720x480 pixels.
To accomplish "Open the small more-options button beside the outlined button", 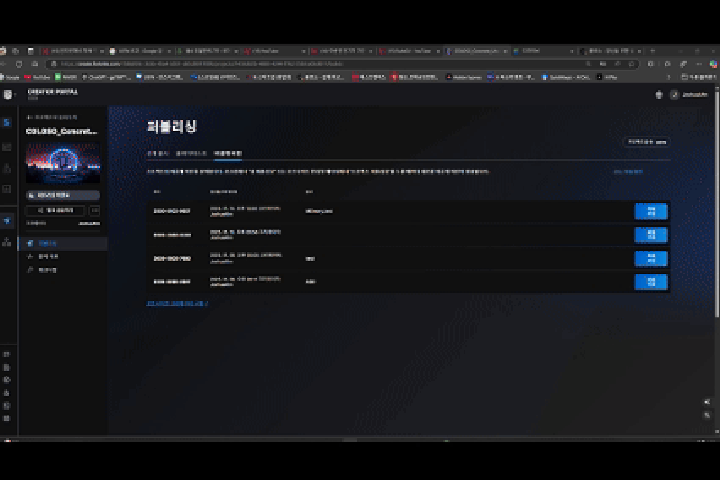I will pos(95,210).
